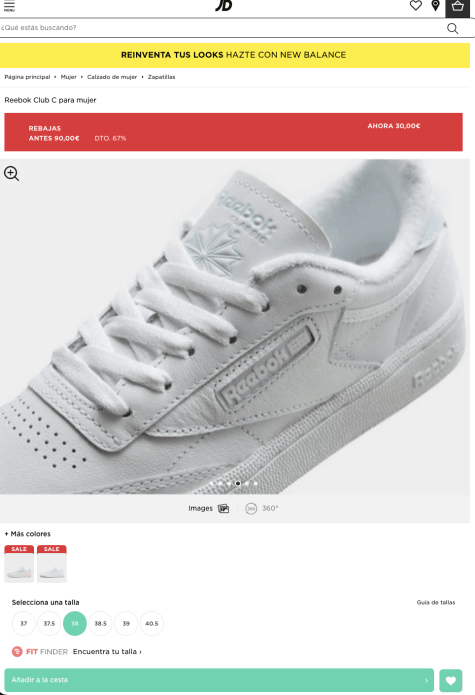Open Encuentra tu talla fit finder
This screenshot has width=475, height=695.
pos(107,652)
